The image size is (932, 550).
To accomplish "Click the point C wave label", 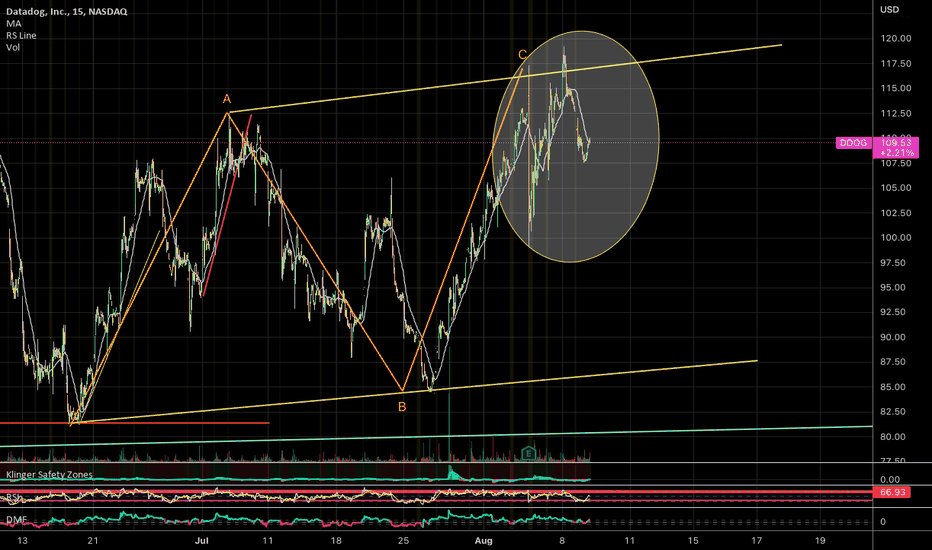I will pos(522,55).
